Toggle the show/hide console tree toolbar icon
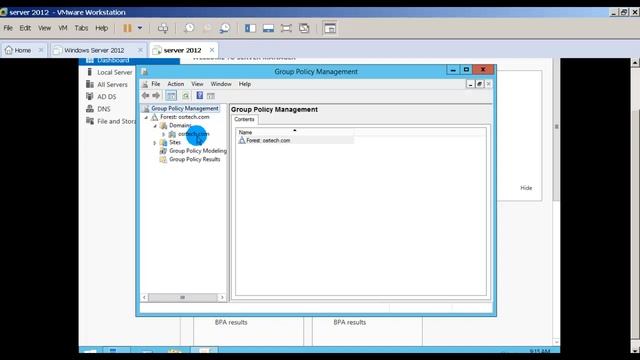This screenshot has width=640, height=360. click(171, 96)
